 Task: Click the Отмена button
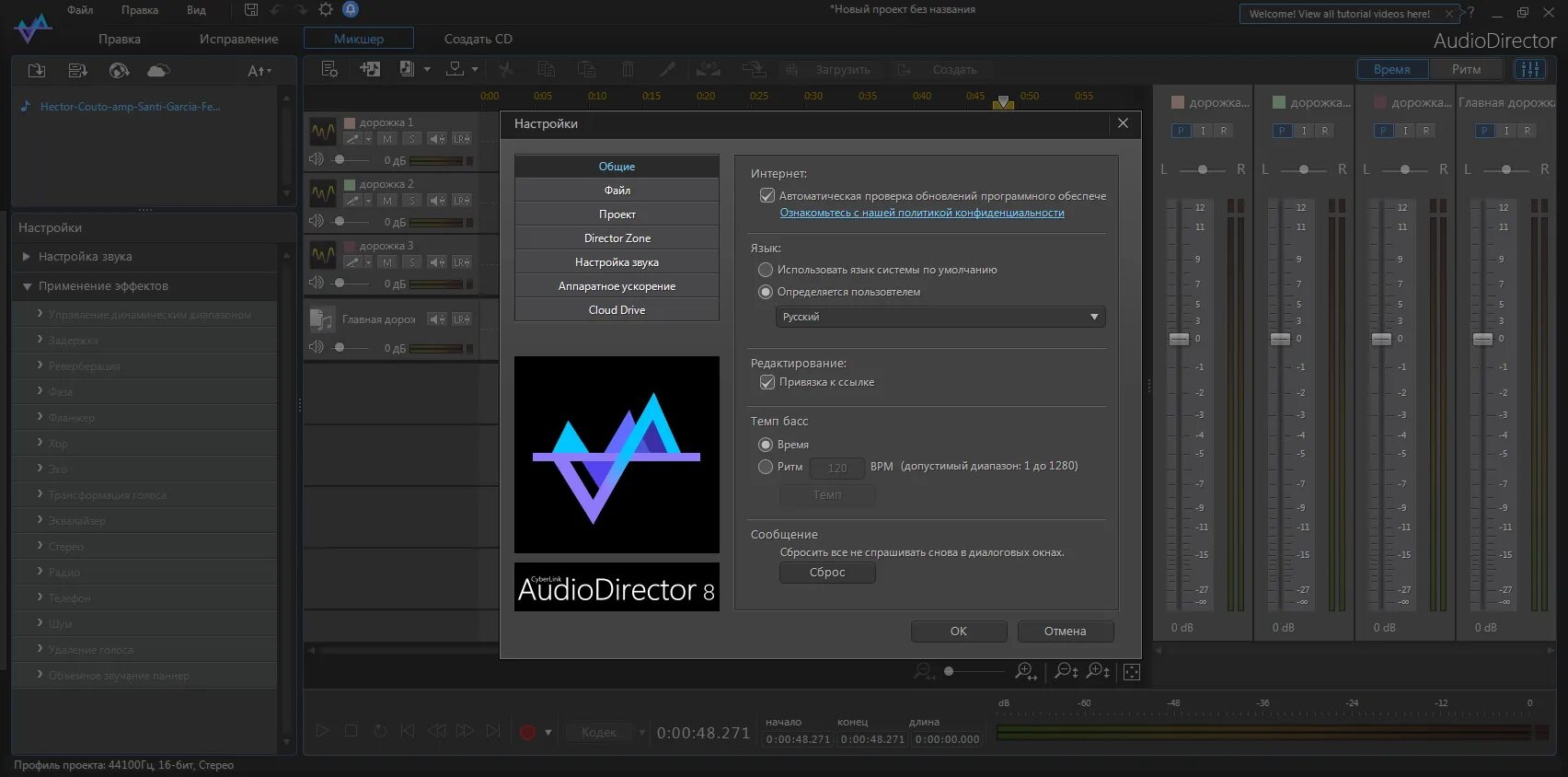pos(1066,632)
